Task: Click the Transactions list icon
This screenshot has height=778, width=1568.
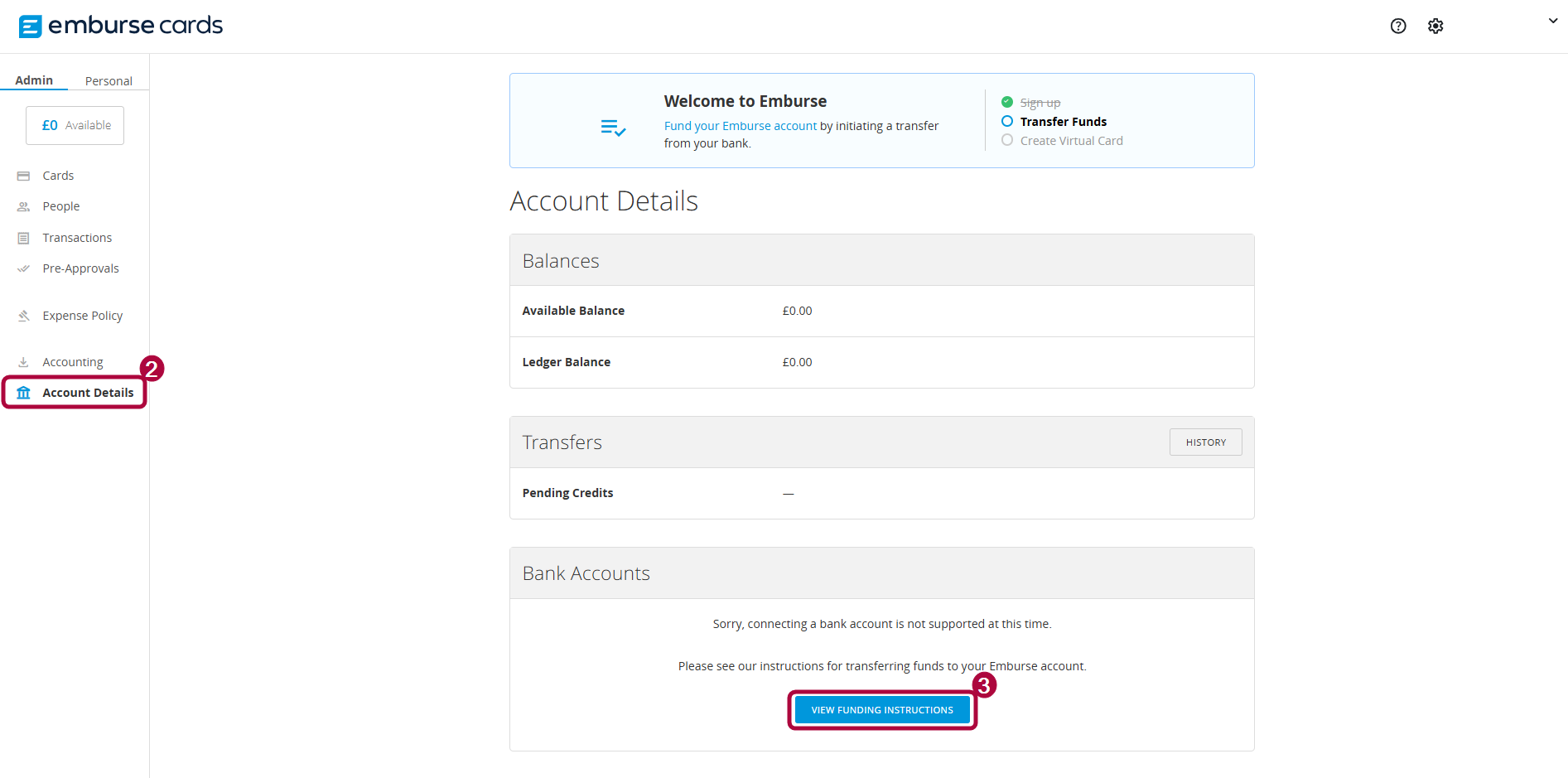Action: click(x=23, y=238)
